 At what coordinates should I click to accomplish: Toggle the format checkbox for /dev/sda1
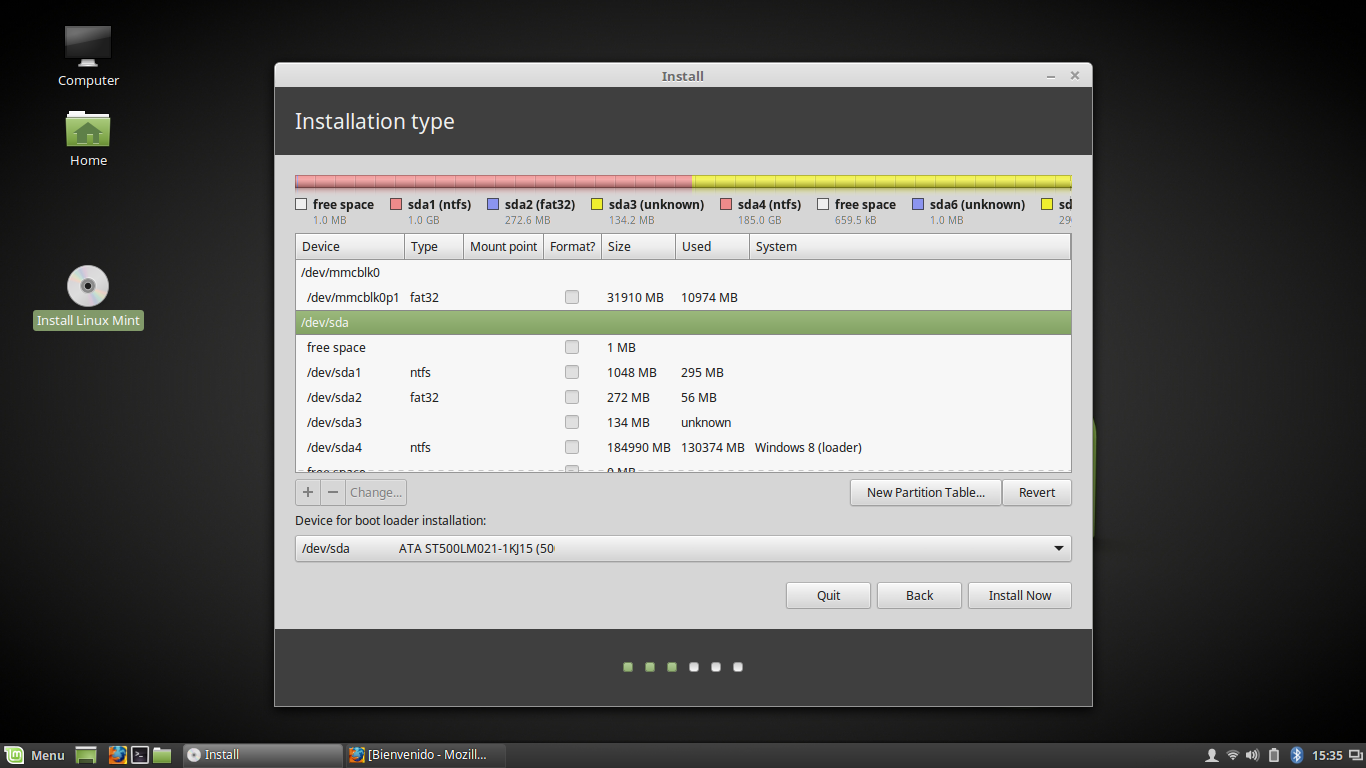point(572,372)
